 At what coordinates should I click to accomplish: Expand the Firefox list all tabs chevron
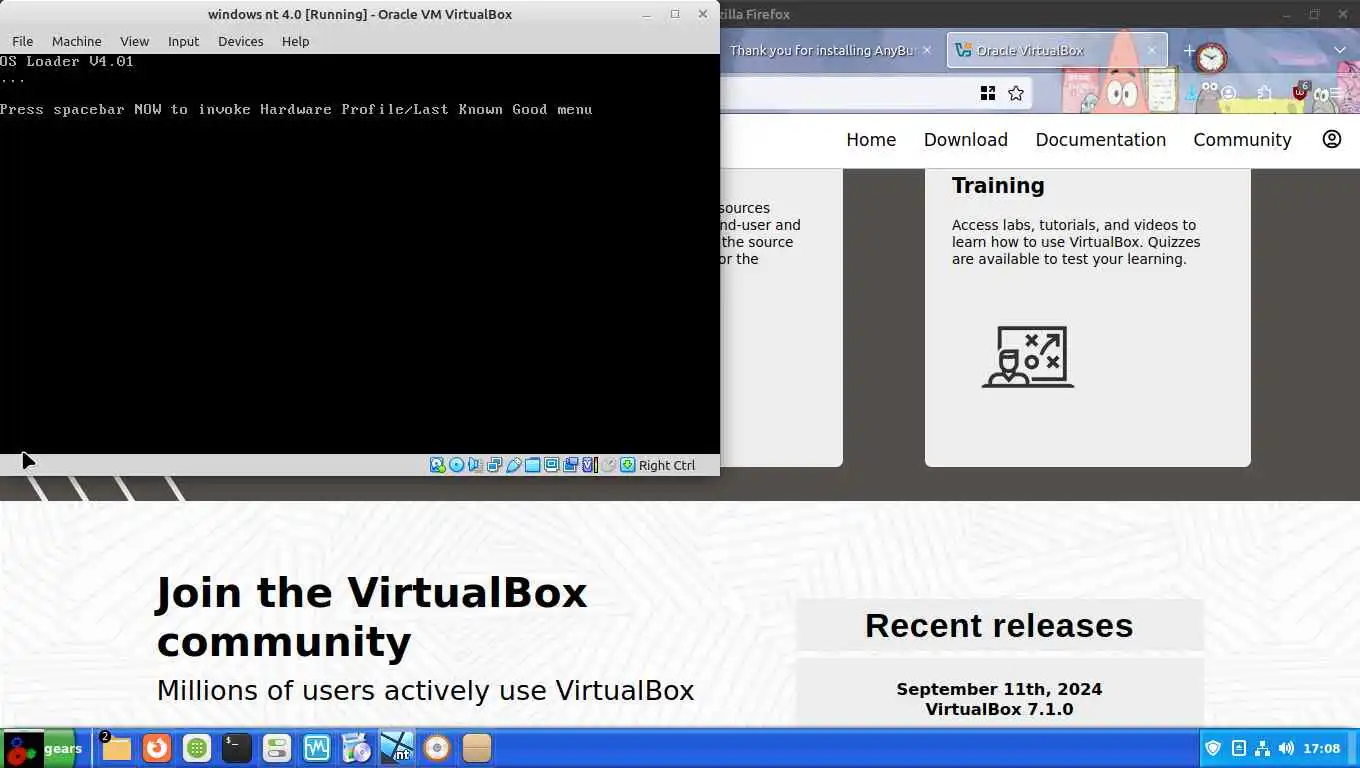point(1340,50)
